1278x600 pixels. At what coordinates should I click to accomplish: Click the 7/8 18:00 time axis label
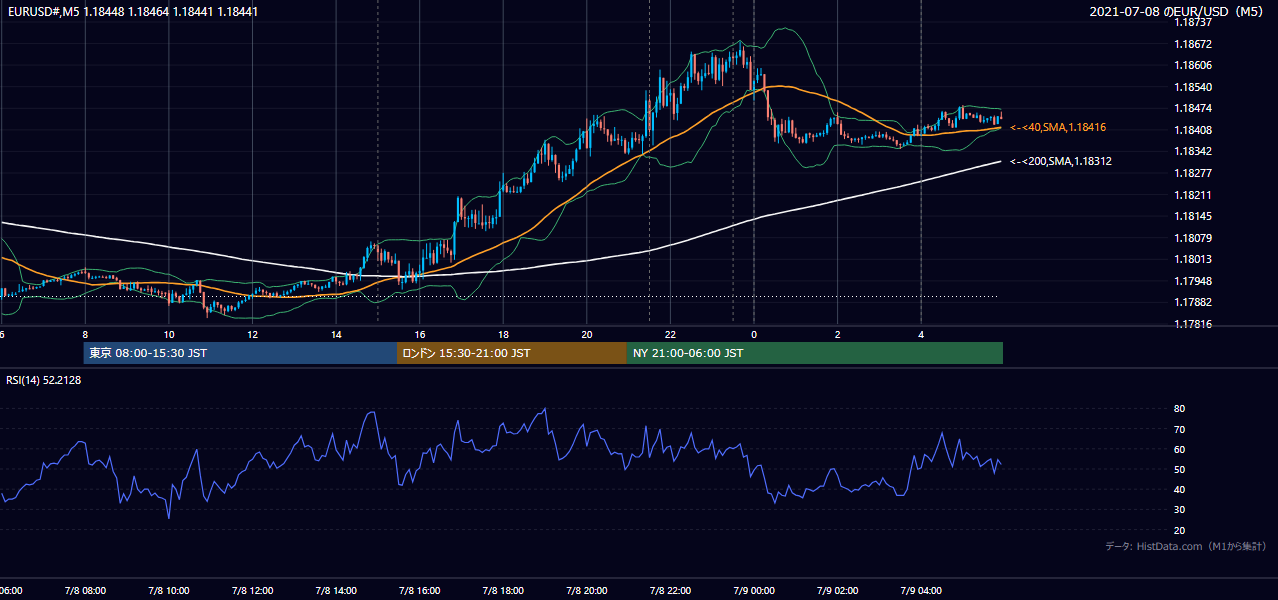tap(503, 590)
